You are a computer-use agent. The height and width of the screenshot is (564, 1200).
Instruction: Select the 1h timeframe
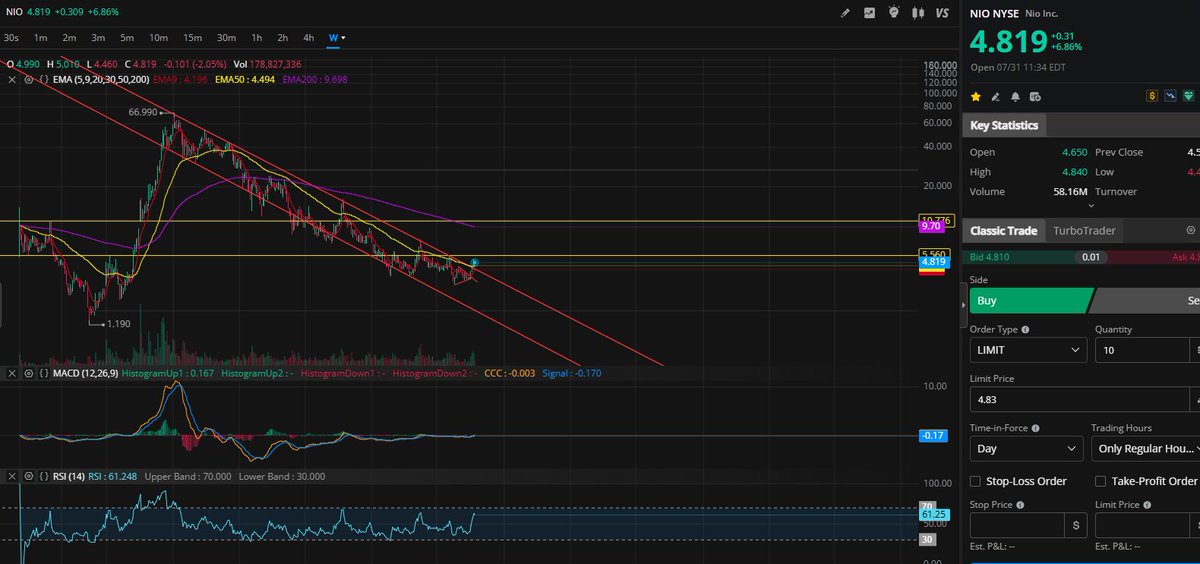(257, 38)
